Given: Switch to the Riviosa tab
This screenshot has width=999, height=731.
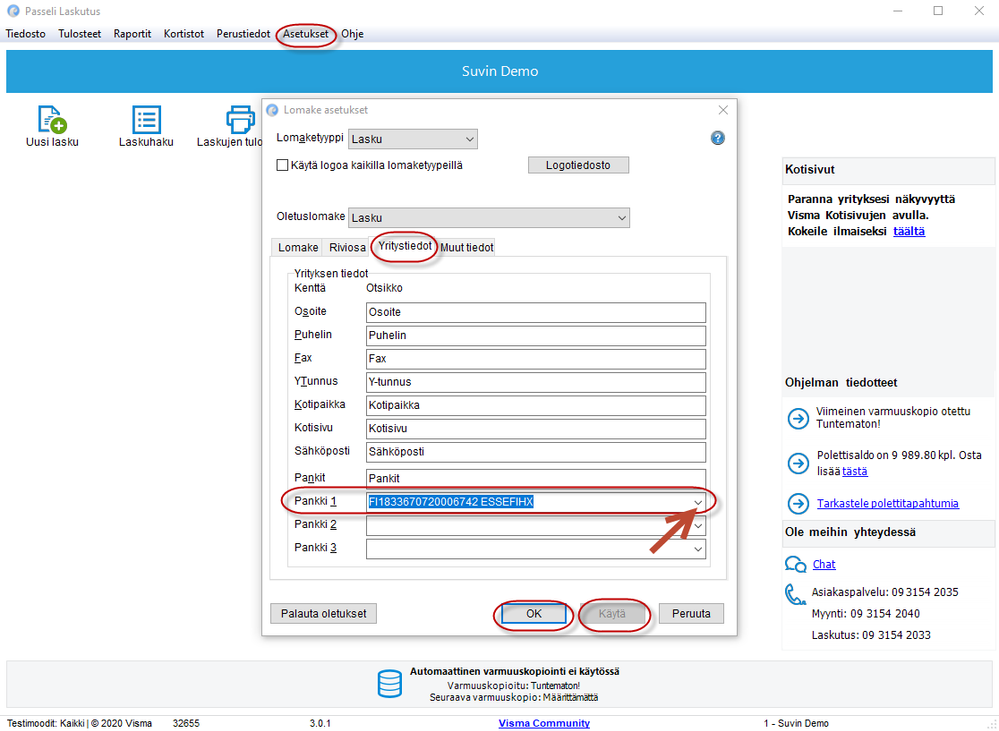Looking at the screenshot, I should [347, 247].
